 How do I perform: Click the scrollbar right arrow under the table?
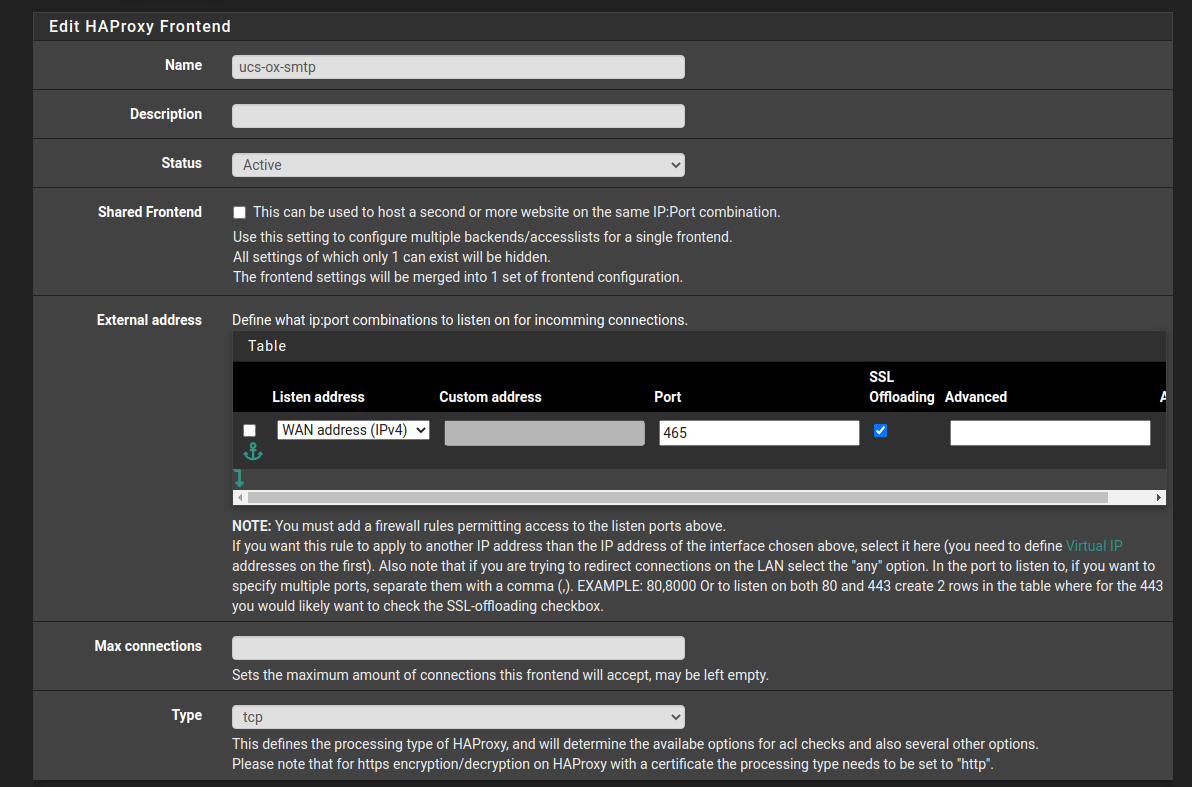click(x=1159, y=497)
